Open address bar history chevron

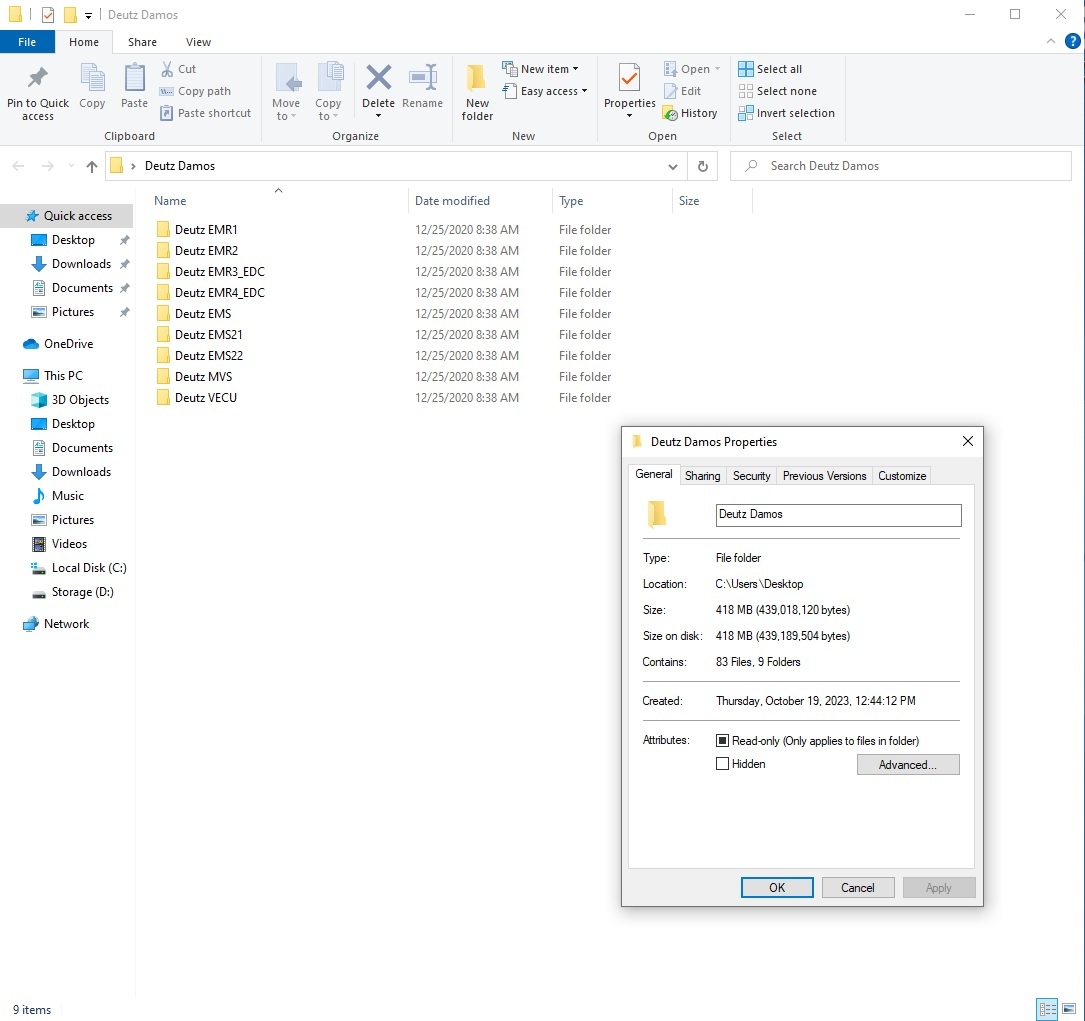tap(672, 167)
